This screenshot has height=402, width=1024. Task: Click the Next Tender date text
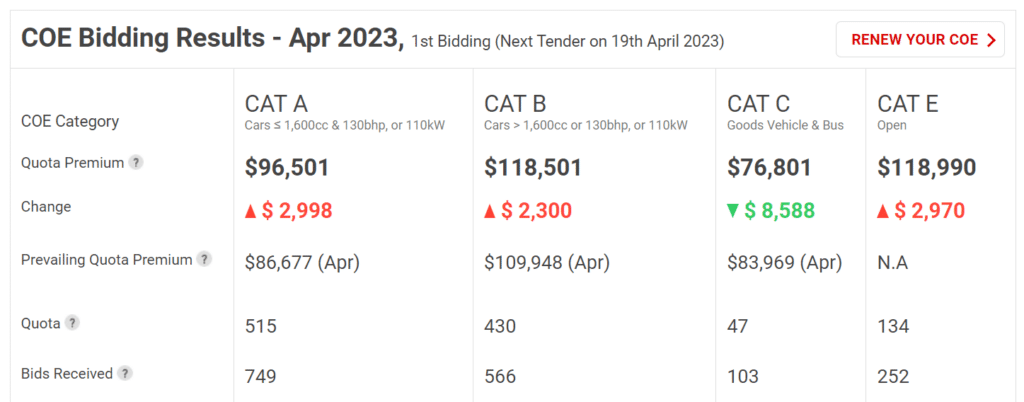coord(609,42)
